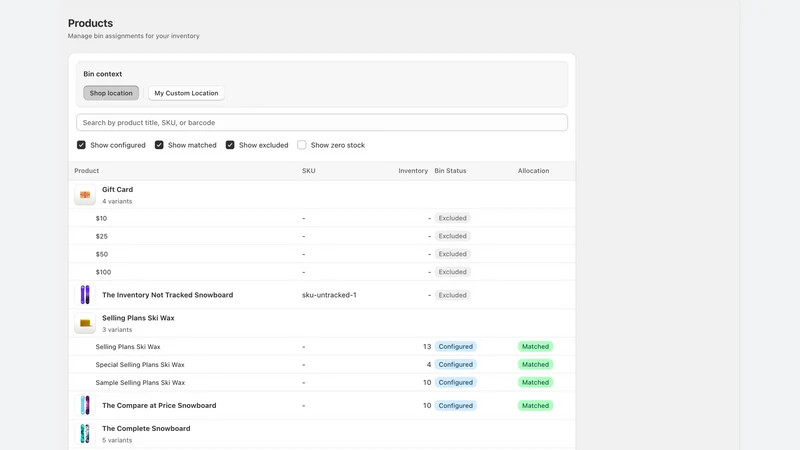Image resolution: width=800 pixels, height=450 pixels.
Task: Open The Compare at Price Snowboard title
Action: (159, 406)
